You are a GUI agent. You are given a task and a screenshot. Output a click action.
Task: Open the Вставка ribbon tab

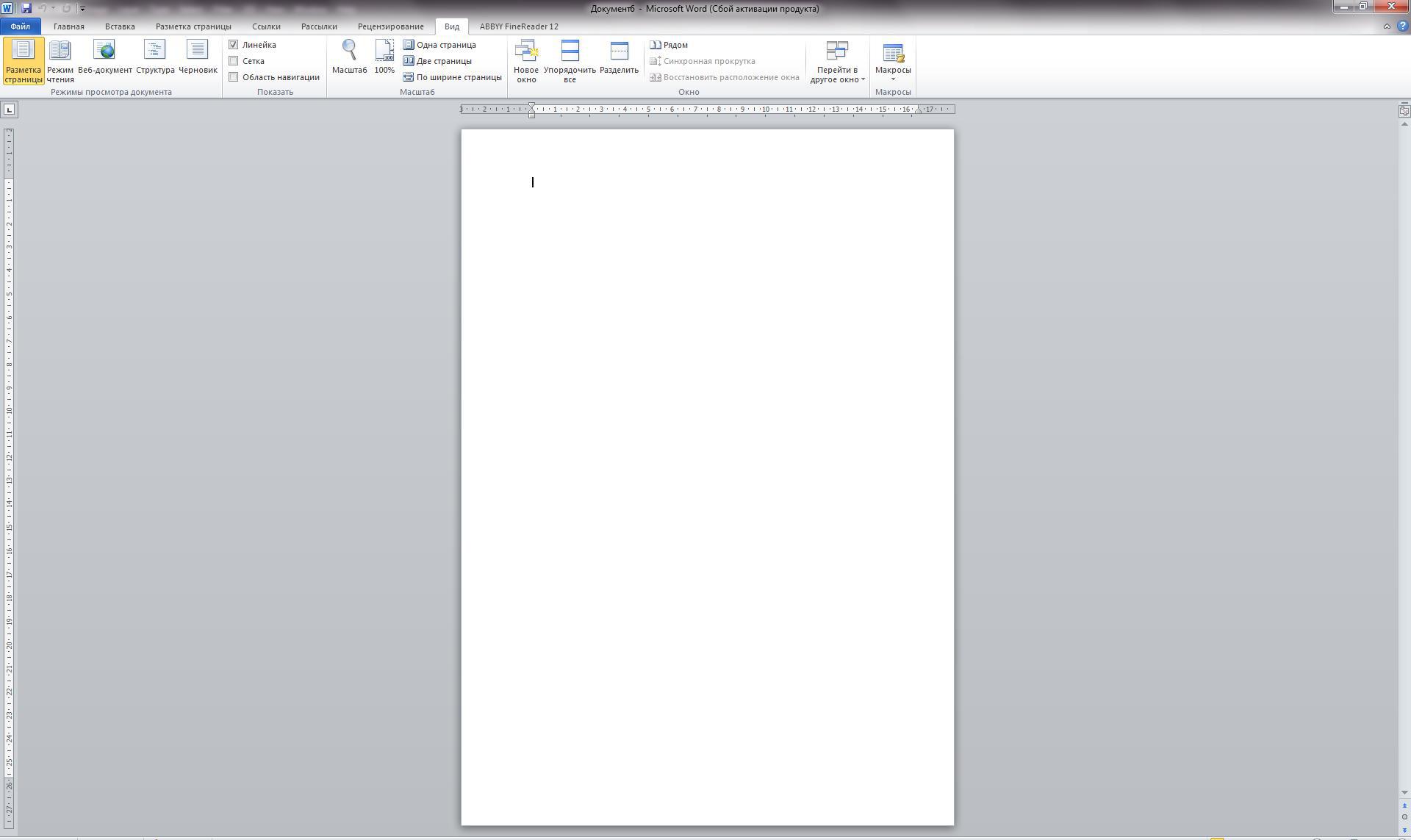click(120, 26)
